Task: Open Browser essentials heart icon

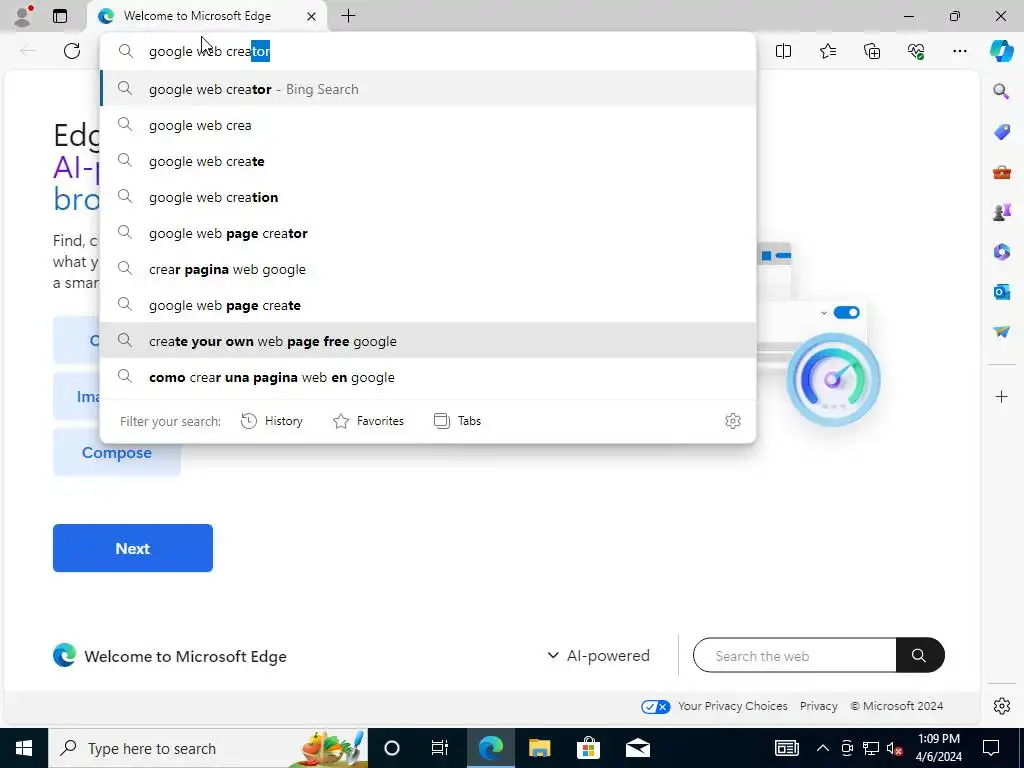Action: pos(916,51)
